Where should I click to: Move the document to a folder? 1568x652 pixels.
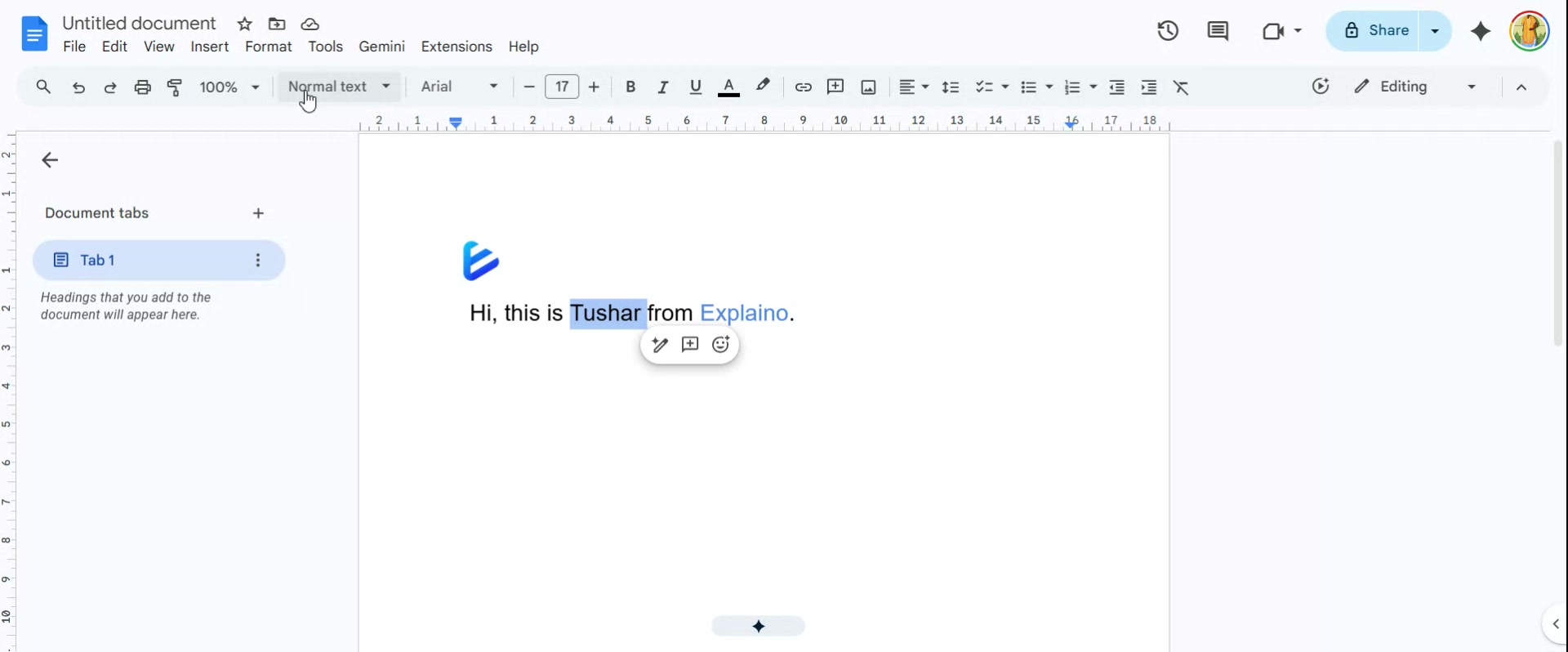277,25
